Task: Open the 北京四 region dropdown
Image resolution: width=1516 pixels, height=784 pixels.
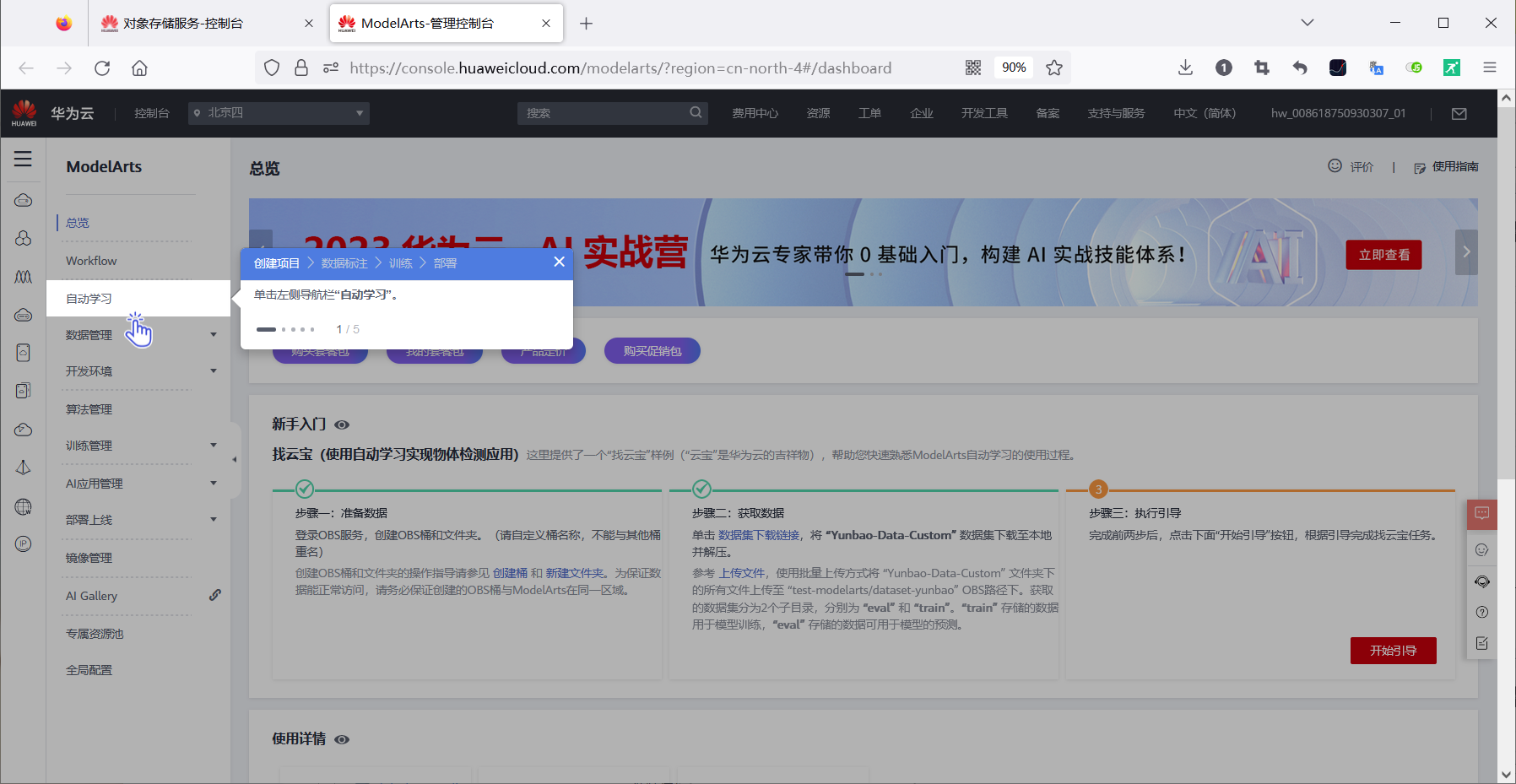Action: pyautogui.click(x=279, y=112)
